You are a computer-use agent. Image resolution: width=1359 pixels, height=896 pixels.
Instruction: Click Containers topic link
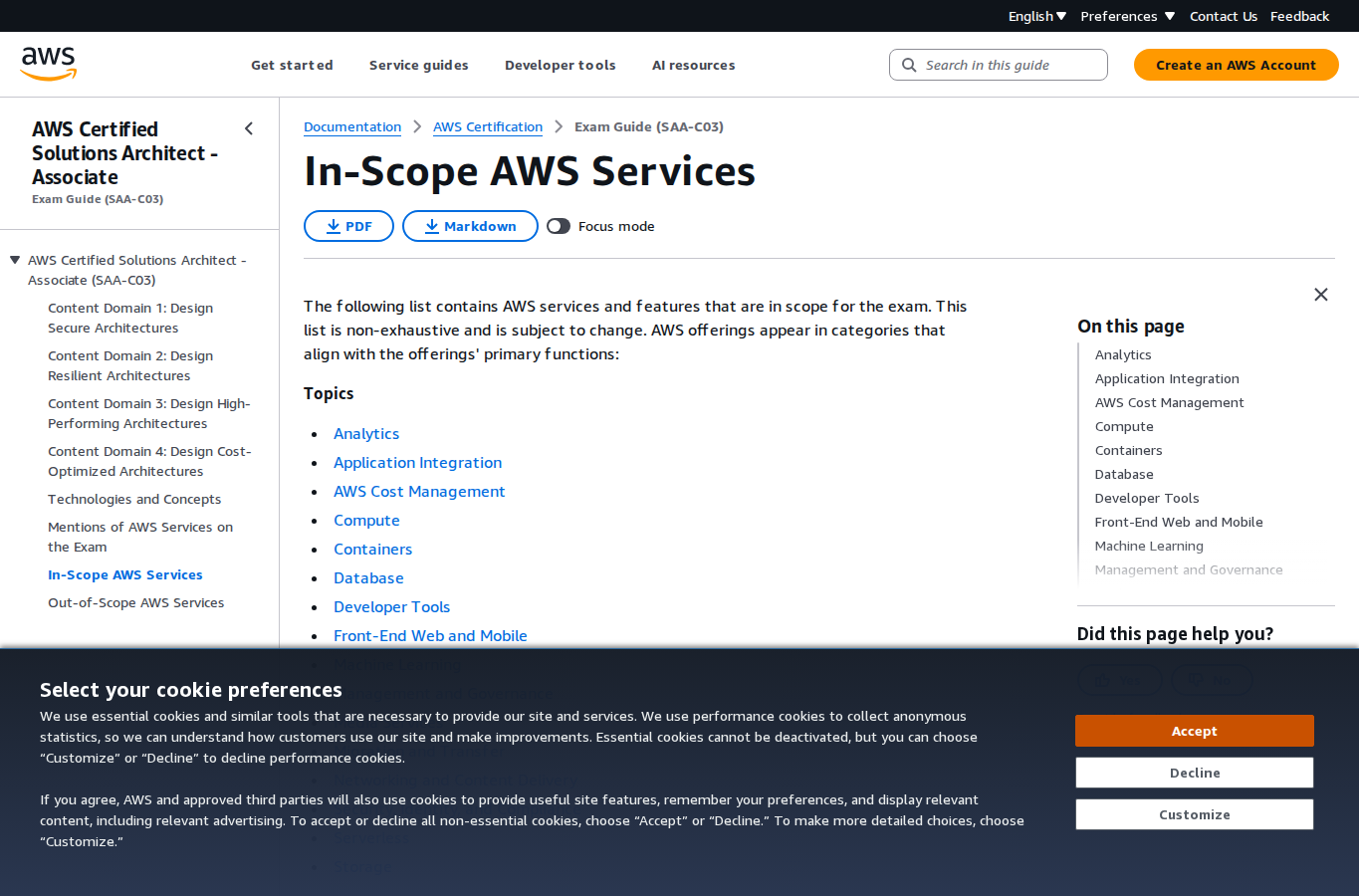372,550
